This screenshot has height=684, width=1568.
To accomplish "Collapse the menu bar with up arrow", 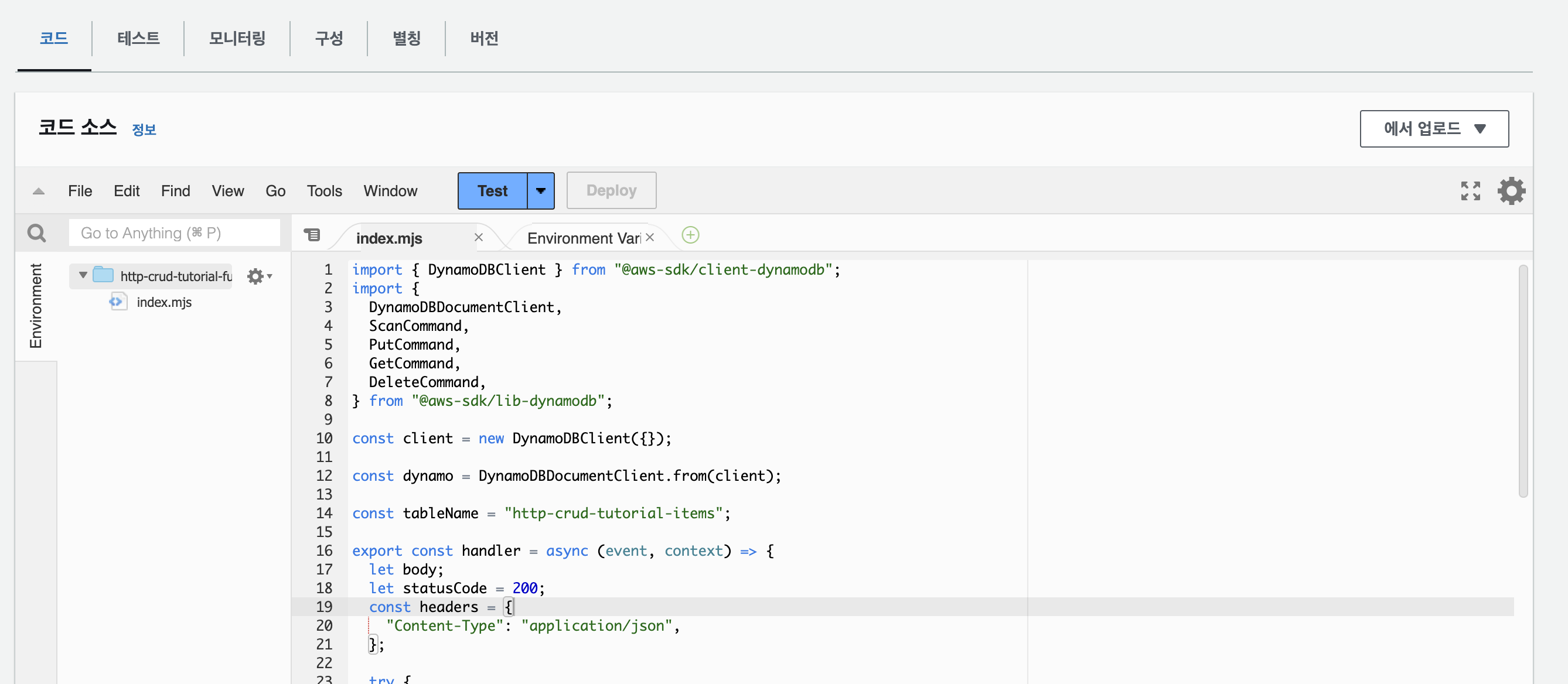I will pos(38,191).
